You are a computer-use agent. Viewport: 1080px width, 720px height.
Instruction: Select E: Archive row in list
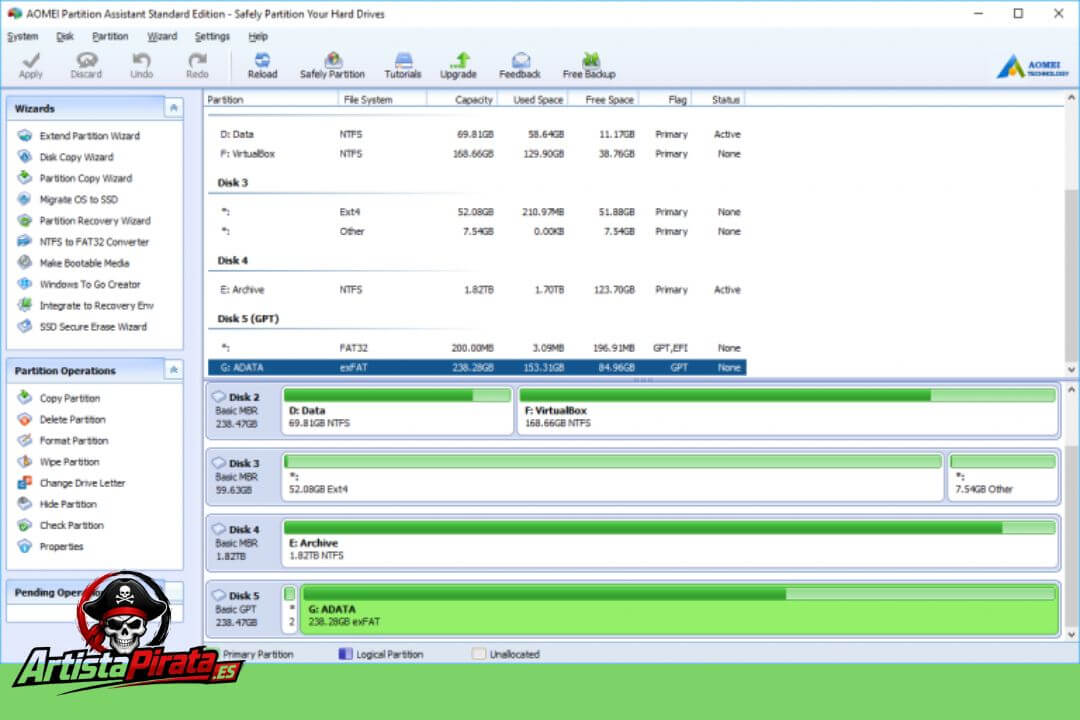tap(477, 290)
